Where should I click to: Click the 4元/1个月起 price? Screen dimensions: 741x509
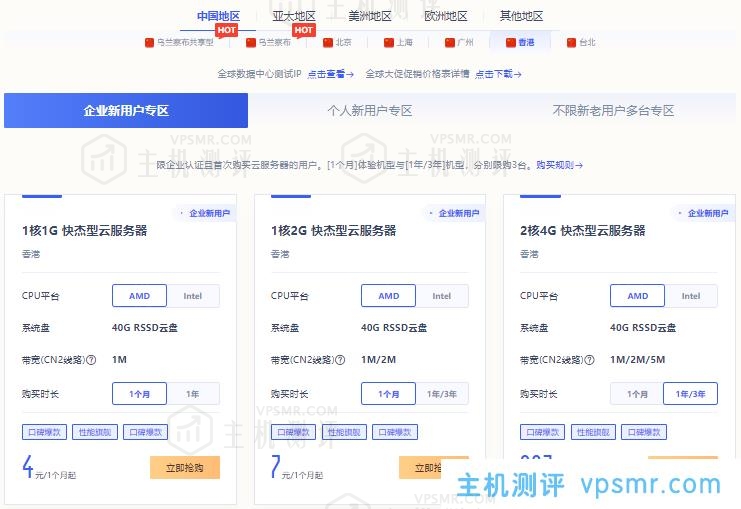pos(49,467)
